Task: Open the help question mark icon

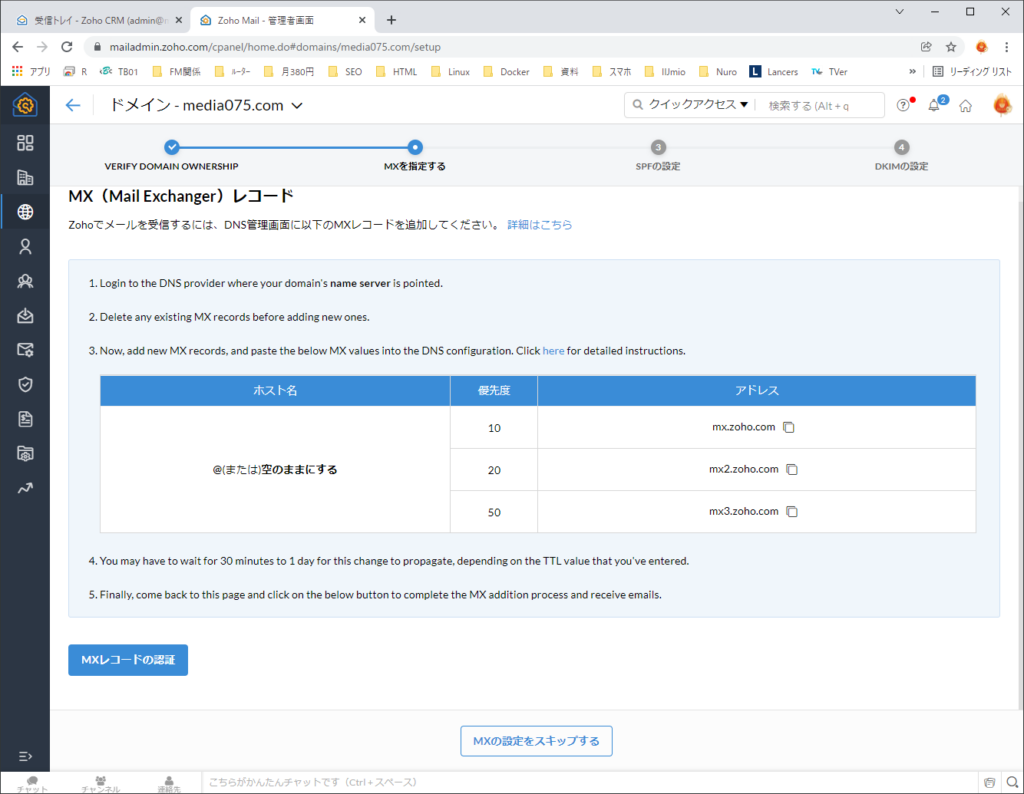Action: coord(903,105)
